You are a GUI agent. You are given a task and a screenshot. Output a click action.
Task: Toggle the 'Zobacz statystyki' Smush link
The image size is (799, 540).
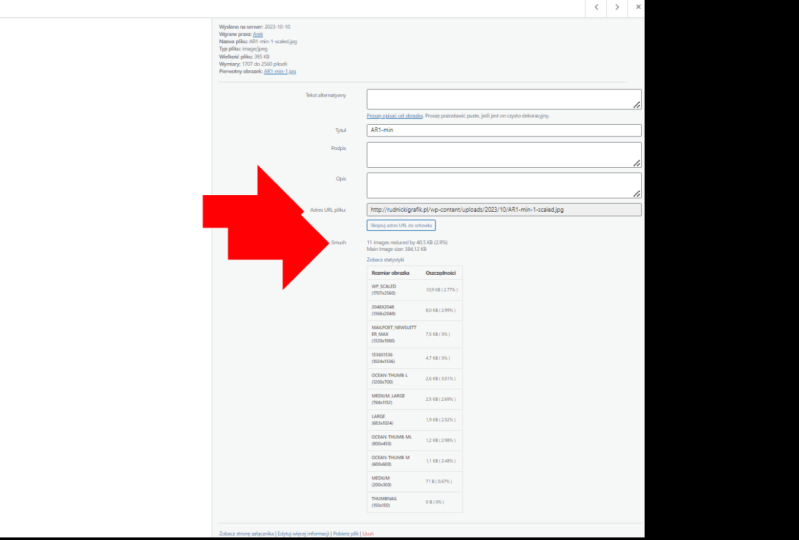coord(385,260)
